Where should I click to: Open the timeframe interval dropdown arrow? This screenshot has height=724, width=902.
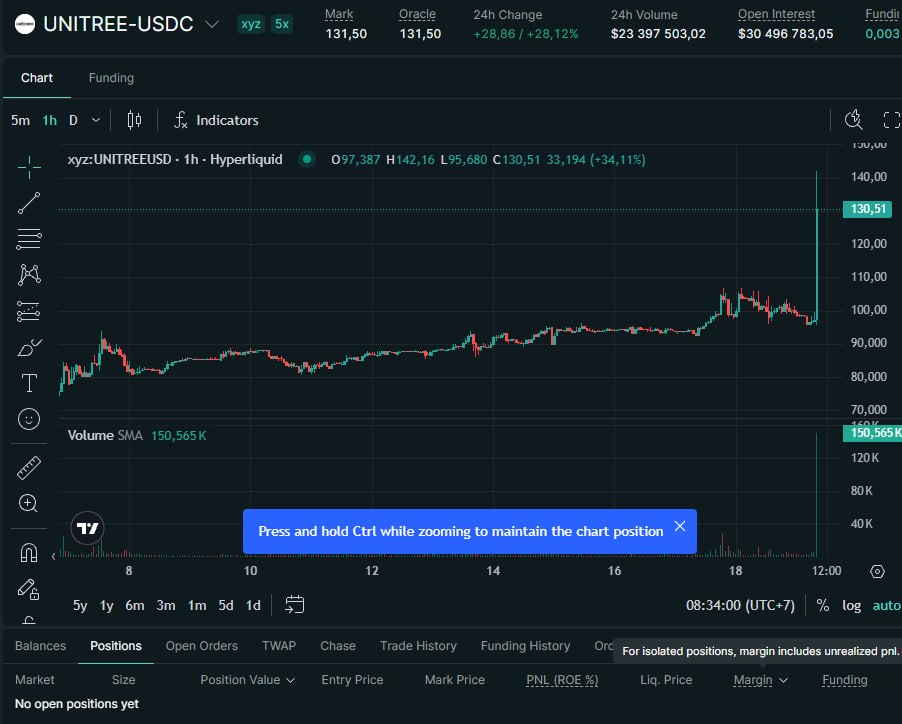pos(95,120)
